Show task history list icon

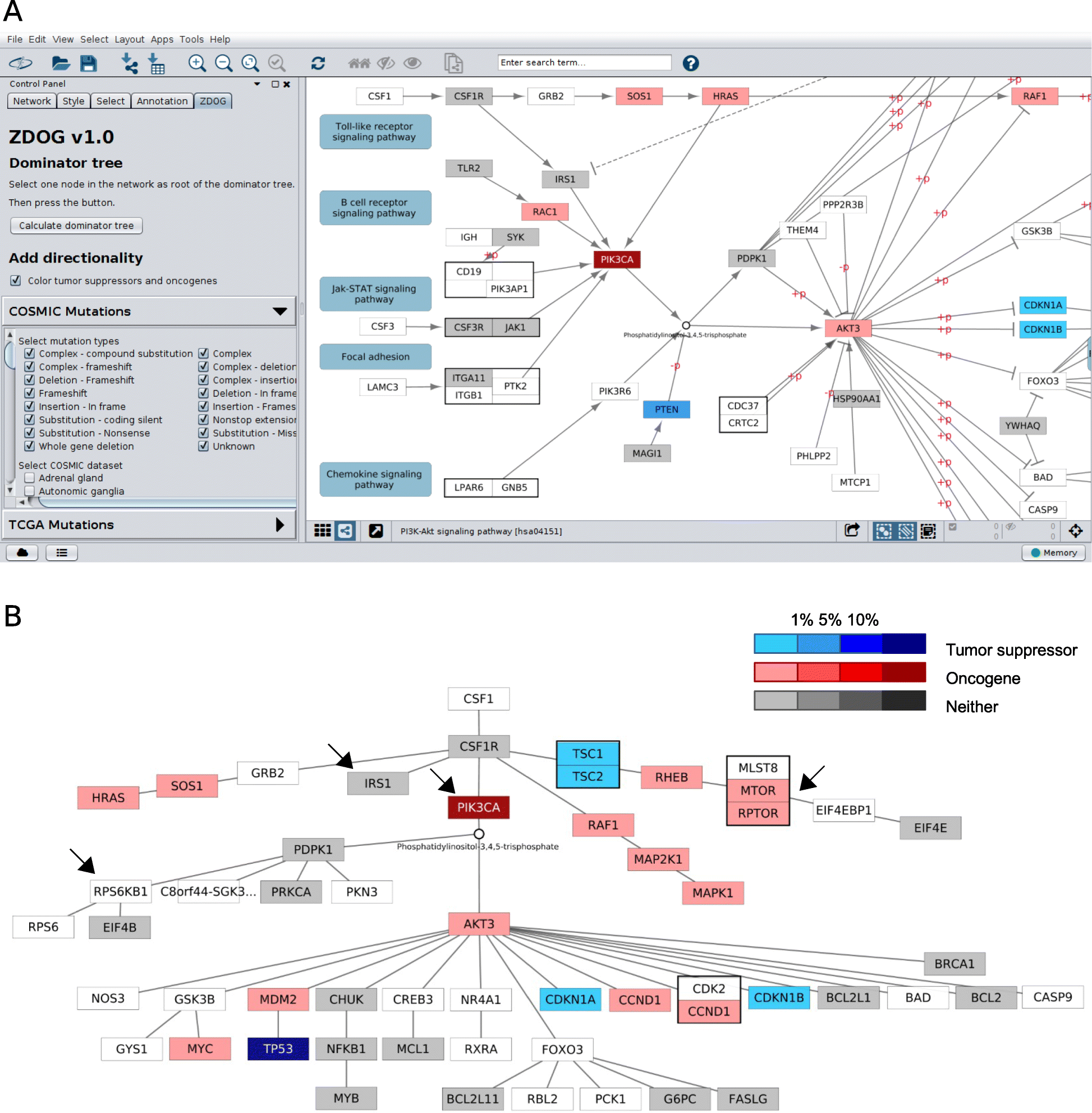pos(62,552)
